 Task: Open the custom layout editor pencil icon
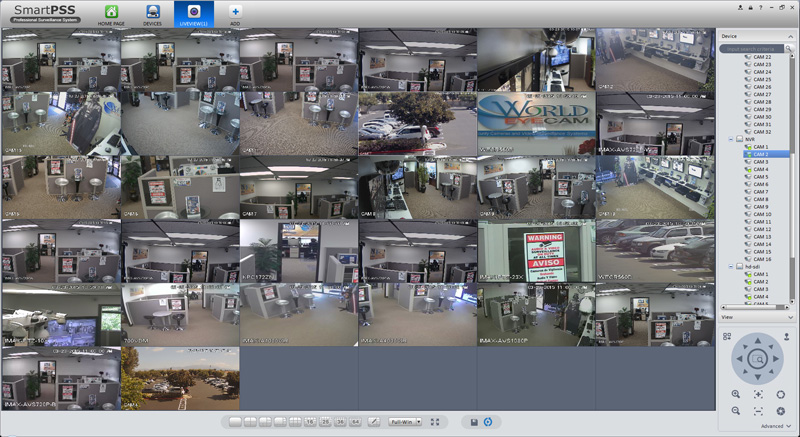(x=374, y=422)
